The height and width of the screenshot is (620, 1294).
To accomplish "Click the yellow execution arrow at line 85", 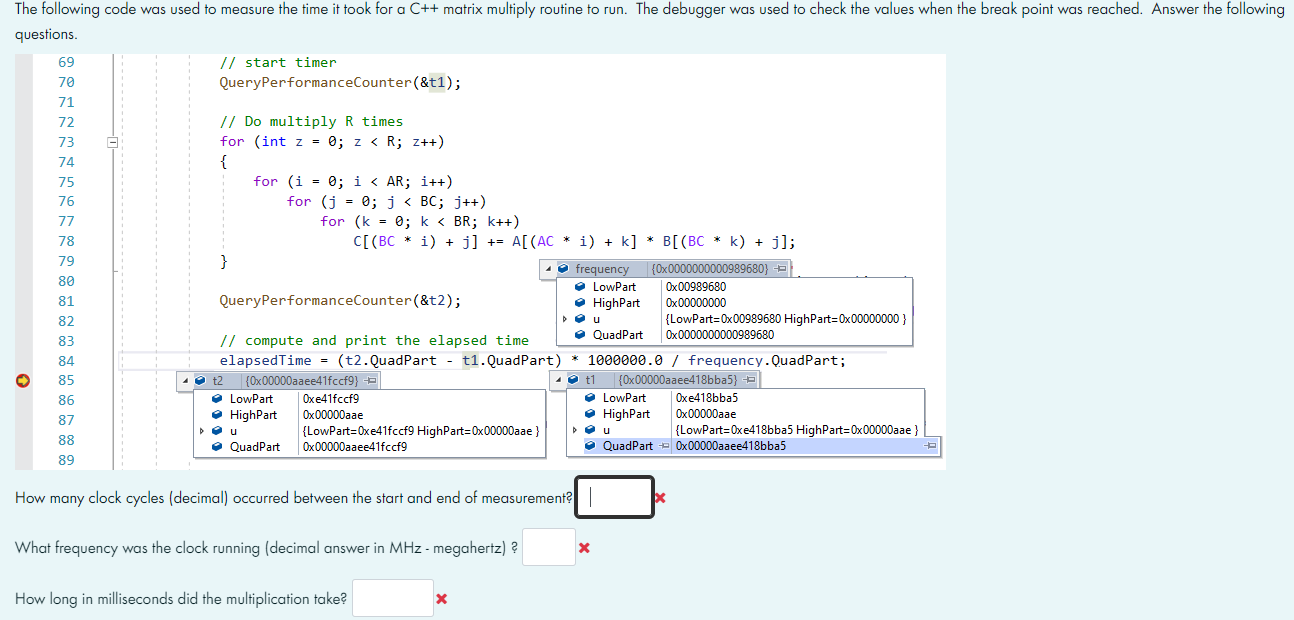I will click(22, 380).
